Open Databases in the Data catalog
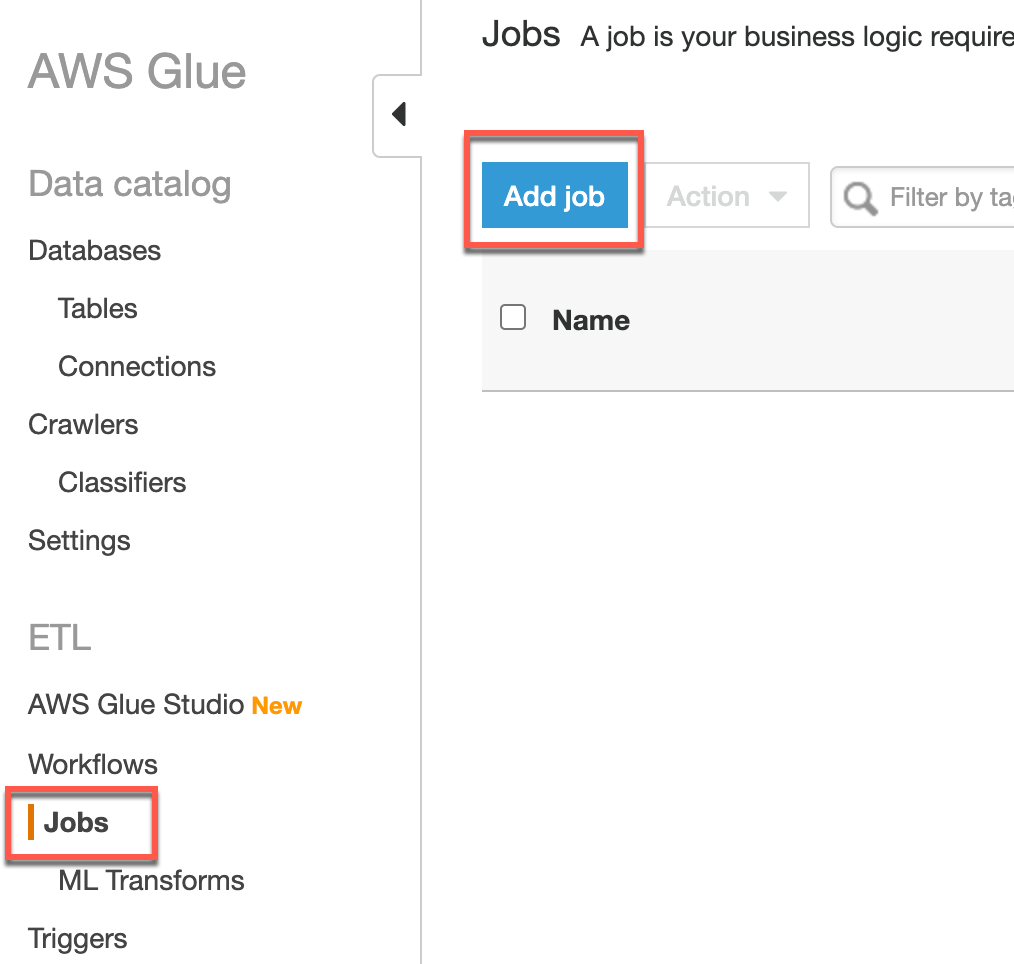The image size is (1014, 964). 95,250
